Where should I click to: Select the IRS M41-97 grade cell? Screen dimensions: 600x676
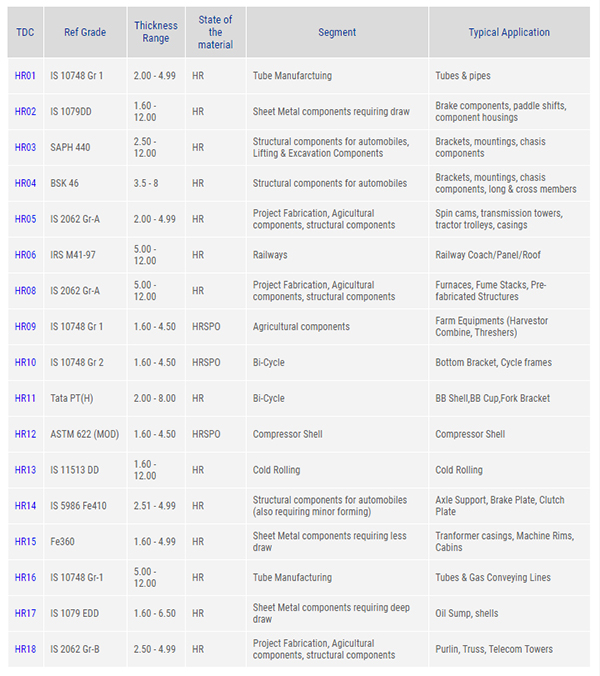coord(85,255)
